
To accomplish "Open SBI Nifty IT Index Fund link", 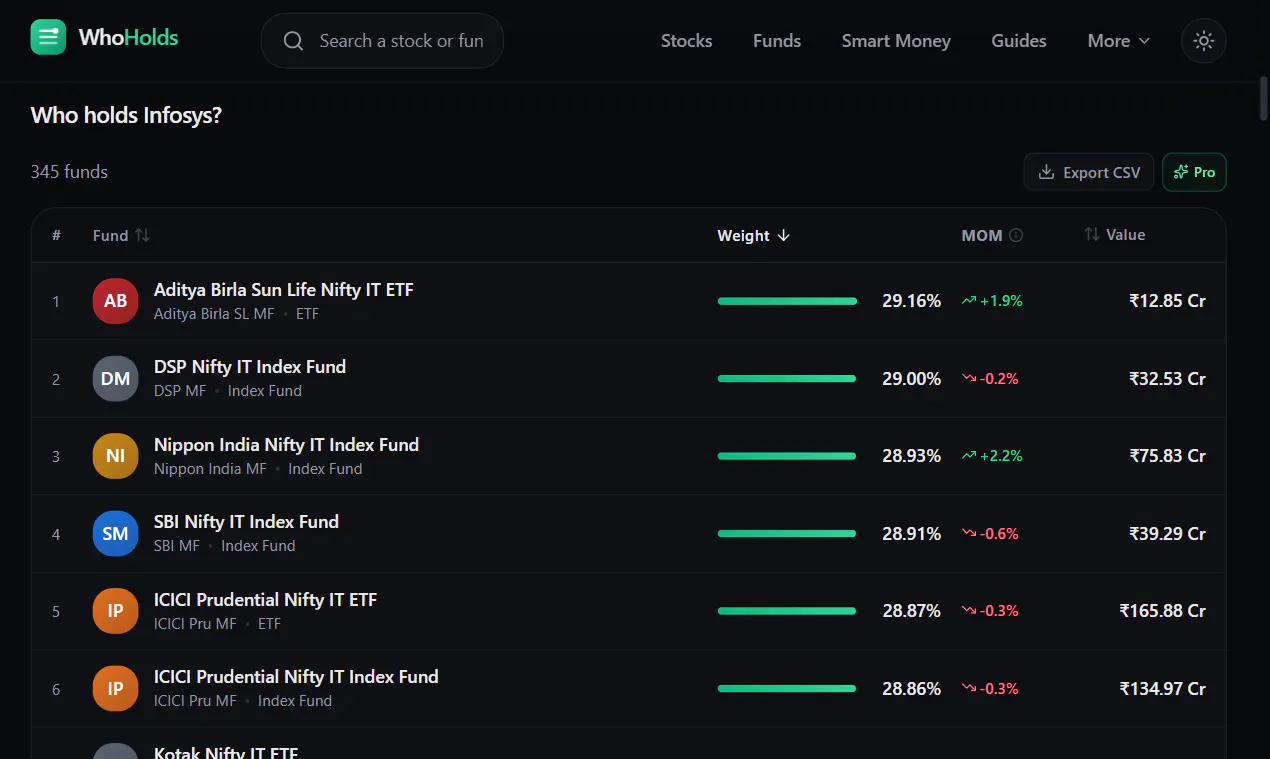I will (246, 522).
